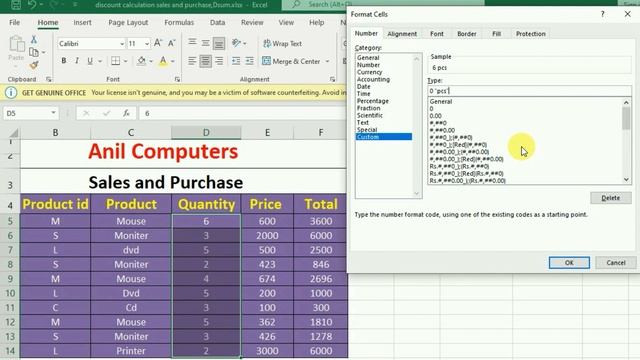Open the Alignment tab in Format Cells
The height and width of the screenshot is (360, 640).
tap(402, 34)
